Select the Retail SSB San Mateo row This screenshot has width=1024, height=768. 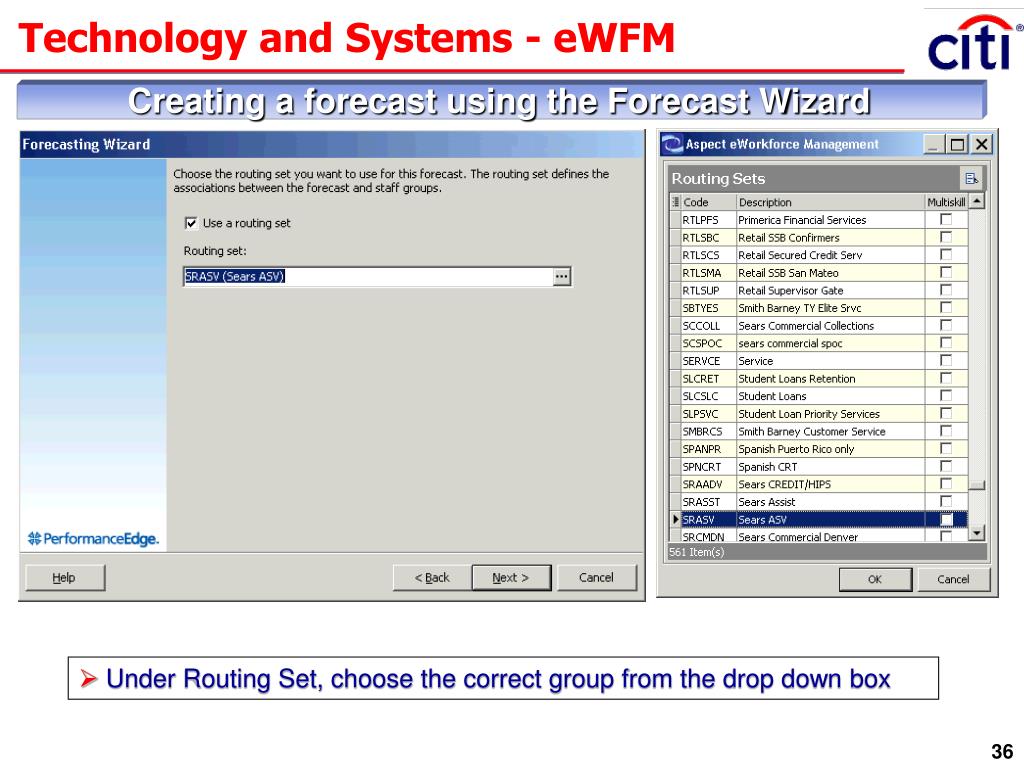click(x=819, y=273)
